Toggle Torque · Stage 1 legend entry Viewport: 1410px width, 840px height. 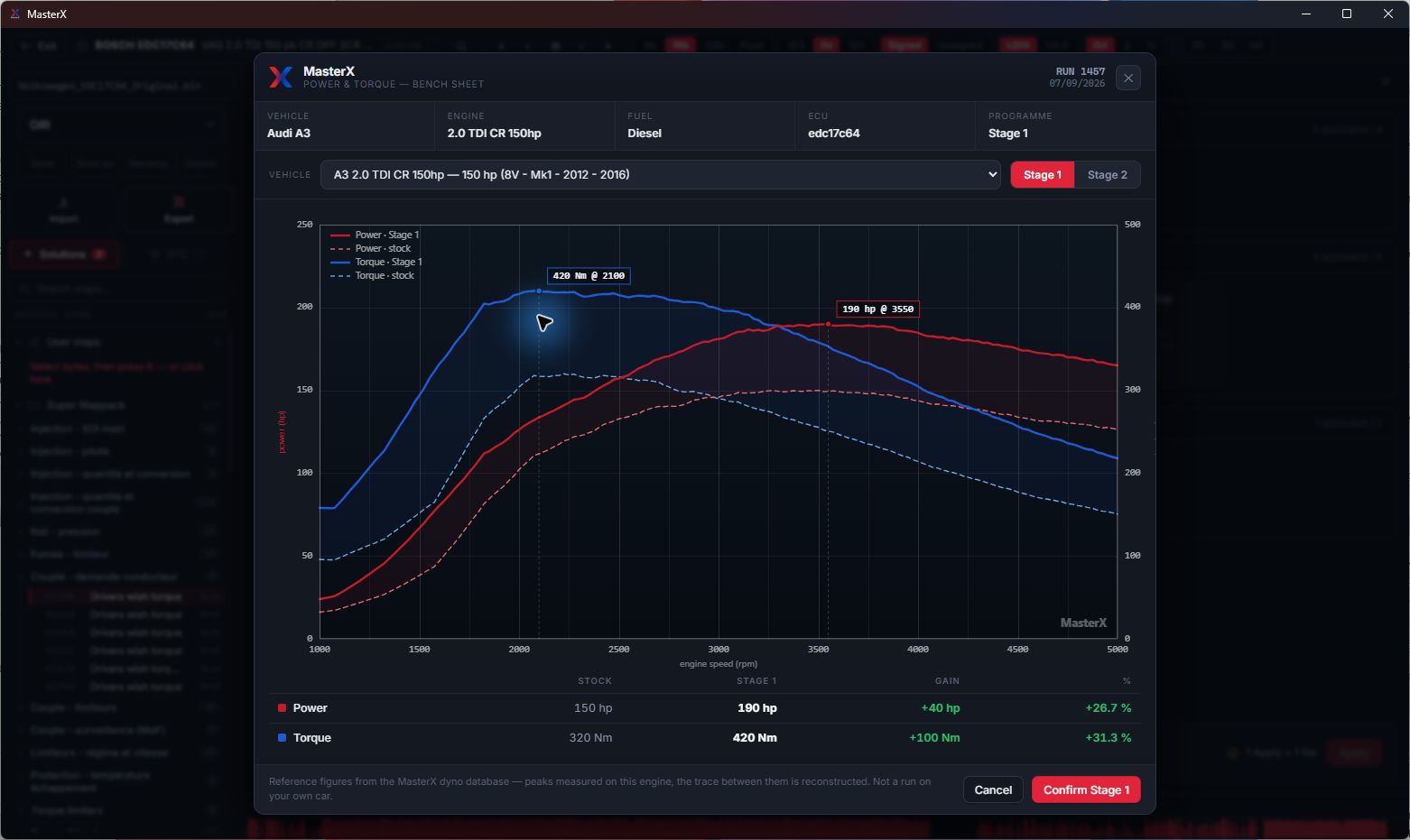[377, 262]
